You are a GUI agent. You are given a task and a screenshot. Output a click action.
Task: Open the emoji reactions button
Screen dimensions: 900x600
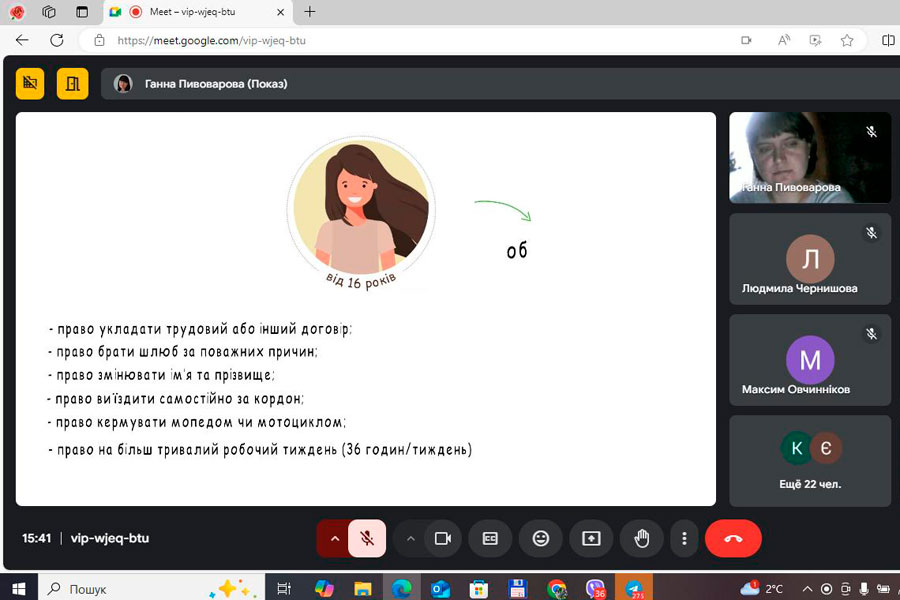click(x=541, y=539)
